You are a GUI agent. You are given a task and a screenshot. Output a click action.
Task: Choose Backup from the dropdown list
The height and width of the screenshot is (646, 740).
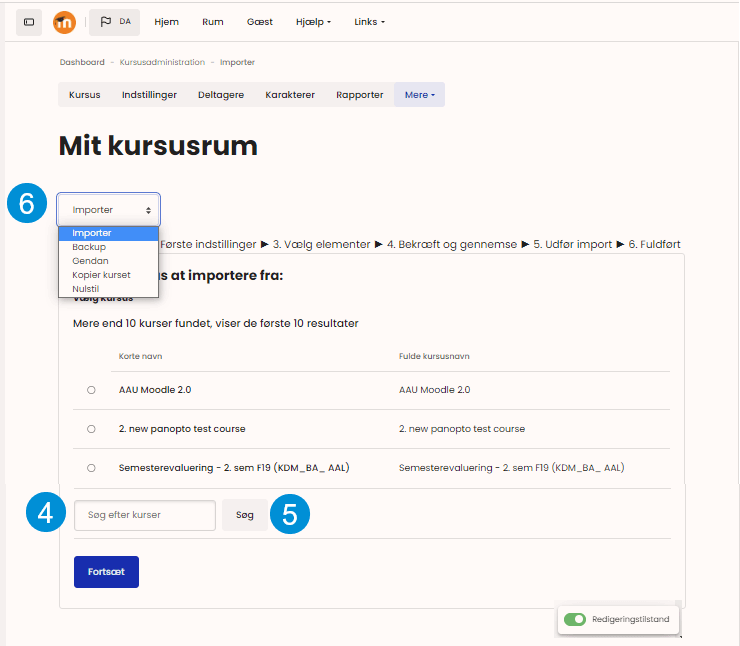pos(89,247)
